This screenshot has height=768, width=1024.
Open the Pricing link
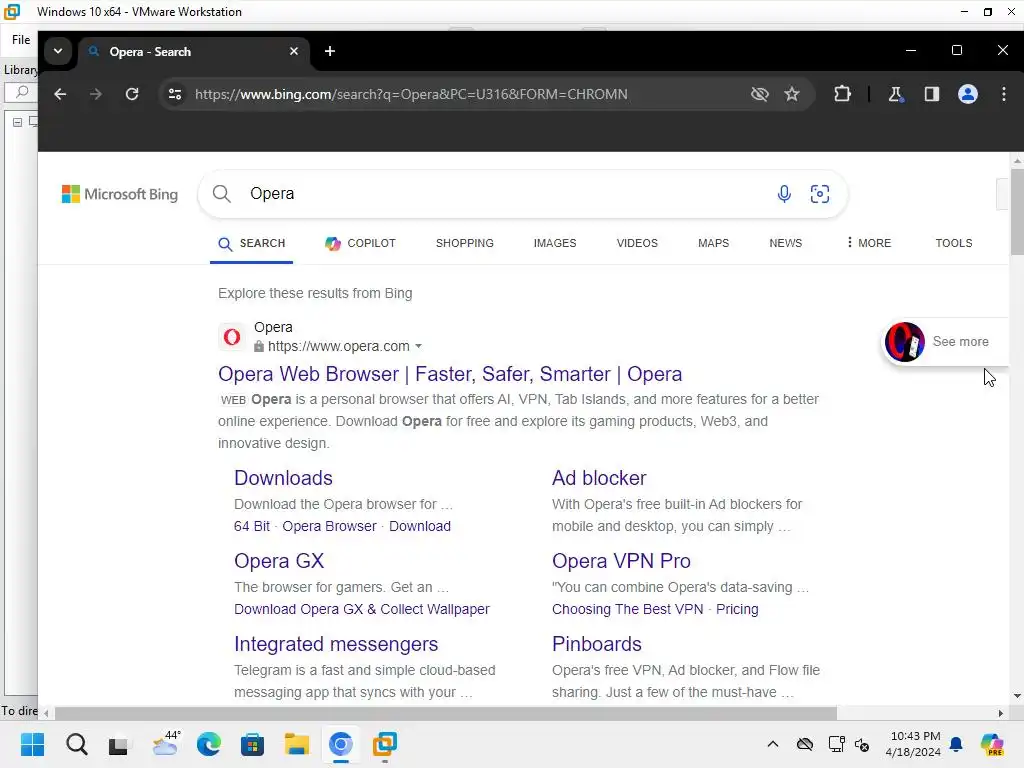737,609
